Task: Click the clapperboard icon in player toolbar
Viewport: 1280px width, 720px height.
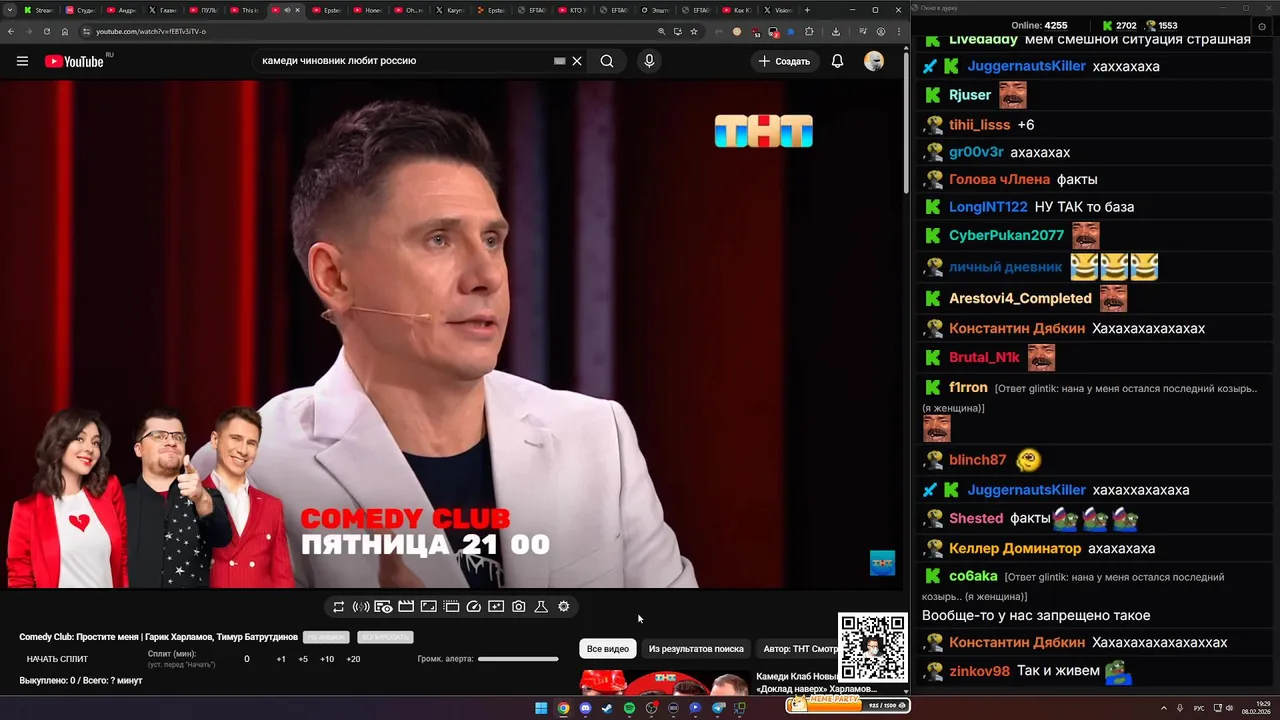Action: click(406, 607)
